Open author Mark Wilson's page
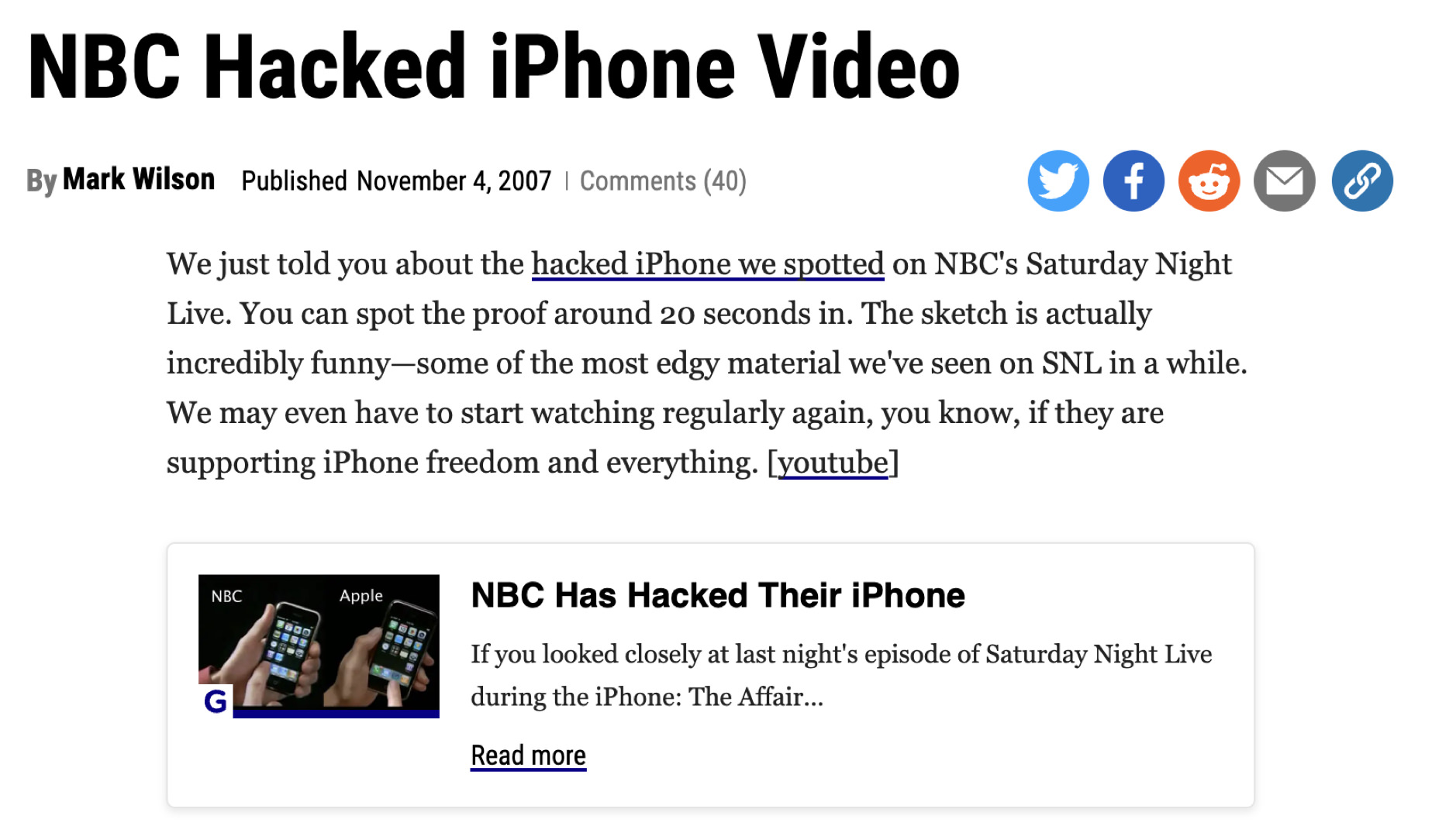 click(139, 179)
